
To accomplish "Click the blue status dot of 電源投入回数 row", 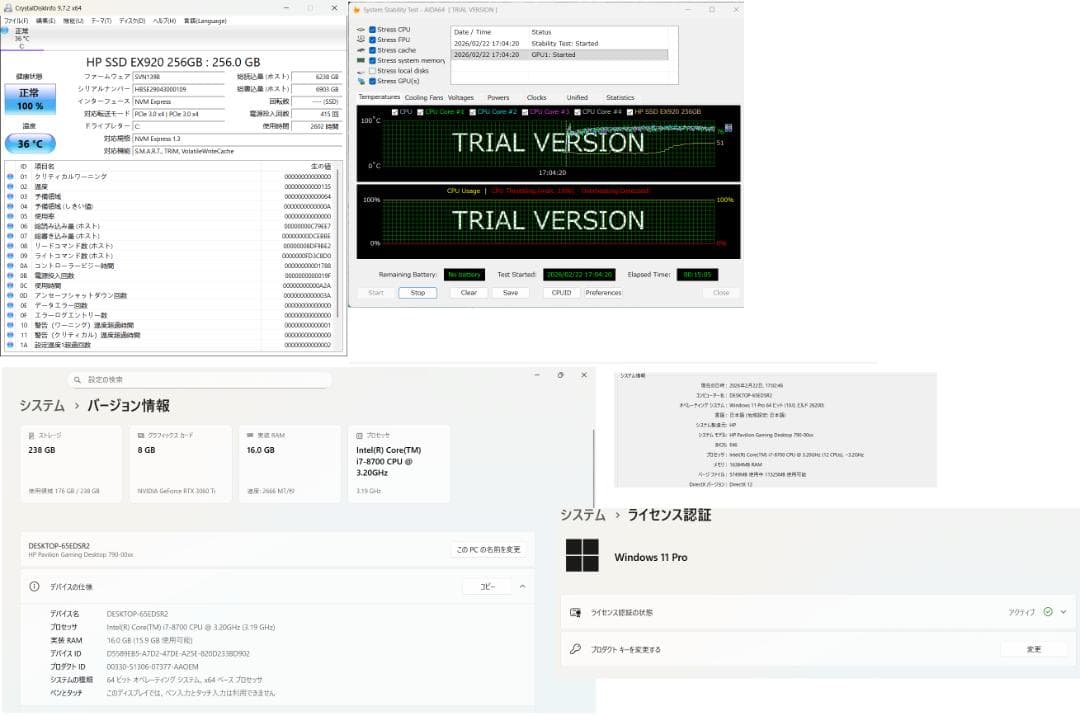I will pyautogui.click(x=10, y=275).
